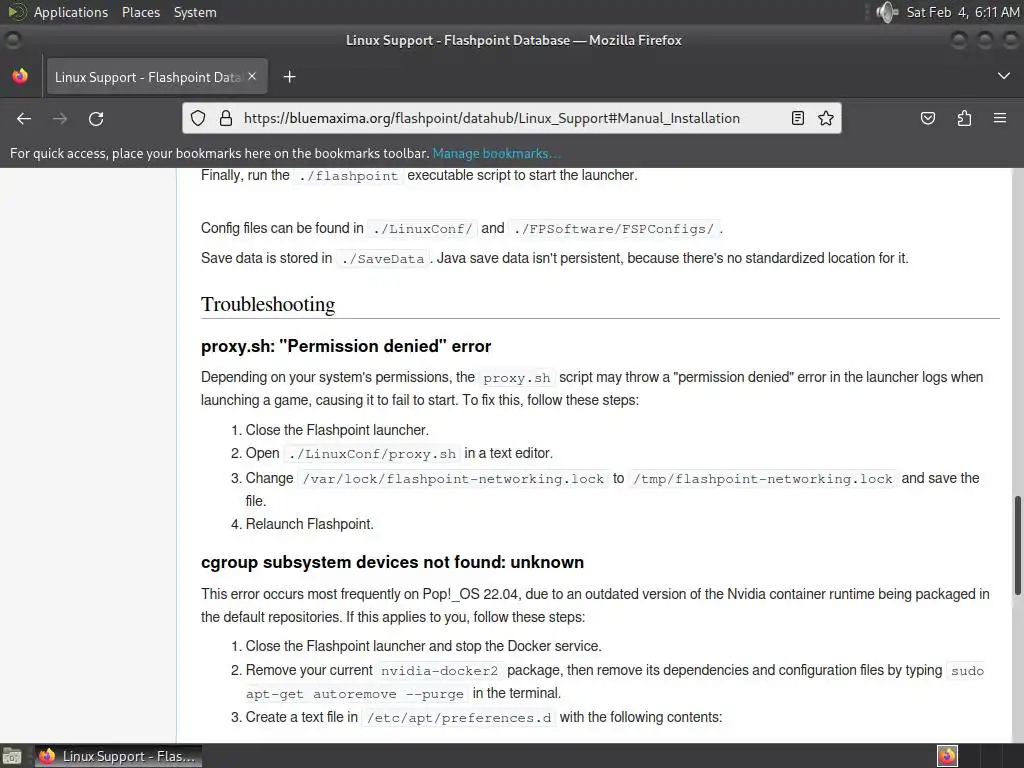Click the /etc/apt/preferences.d path text

point(459,718)
